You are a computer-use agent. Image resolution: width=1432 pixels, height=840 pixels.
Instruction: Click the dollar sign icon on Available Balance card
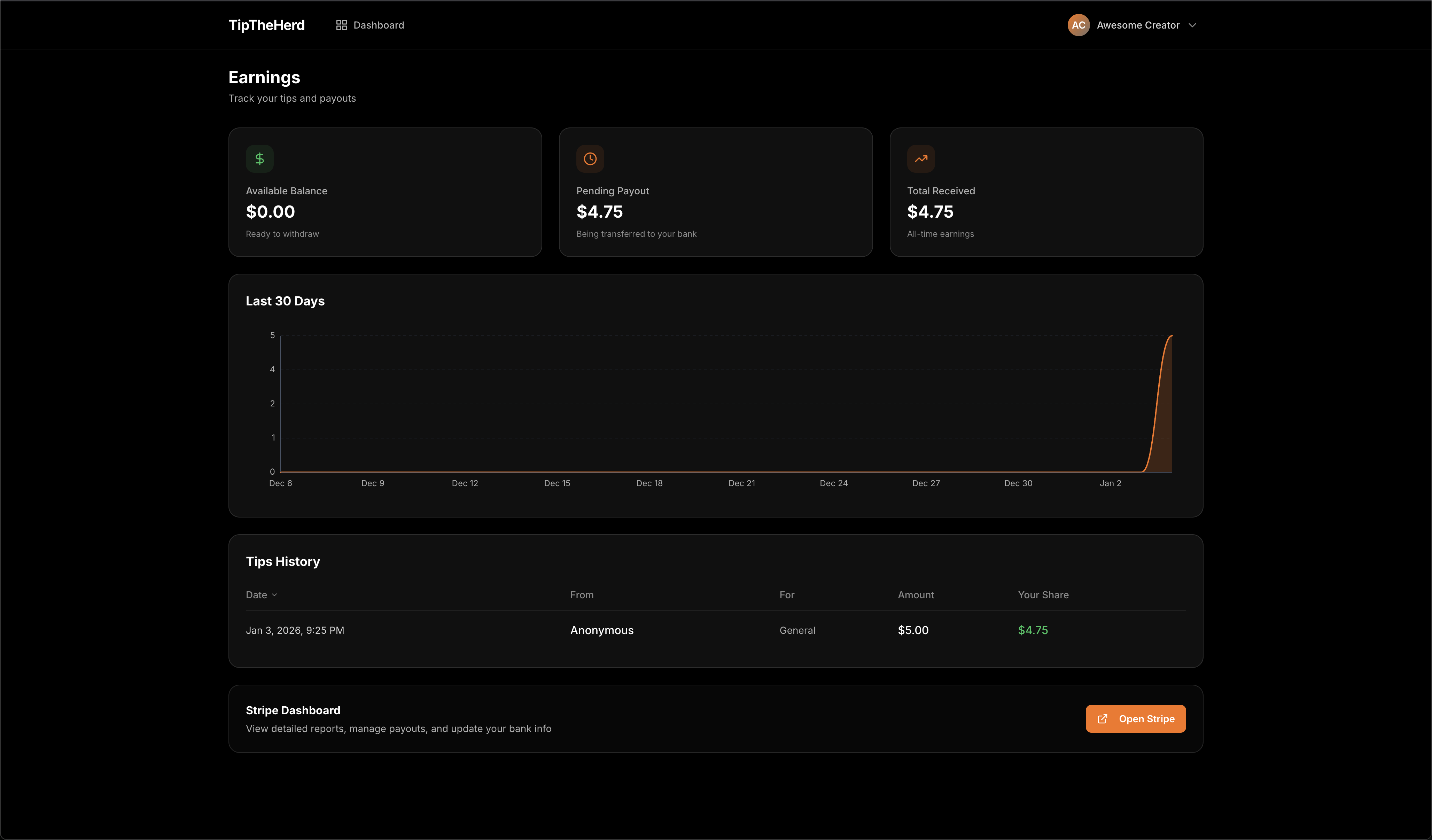260,158
